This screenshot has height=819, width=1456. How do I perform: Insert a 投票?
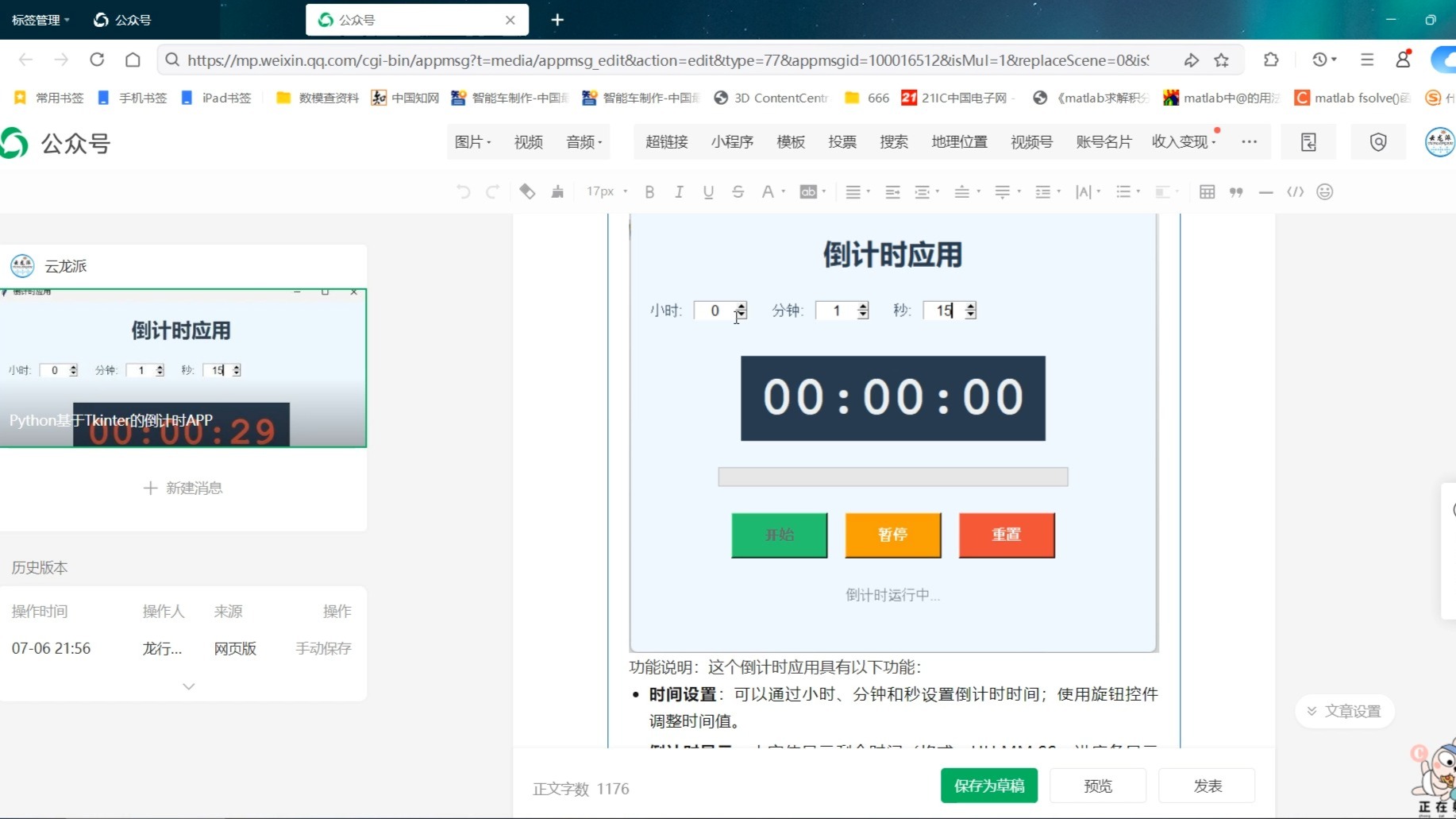(842, 141)
